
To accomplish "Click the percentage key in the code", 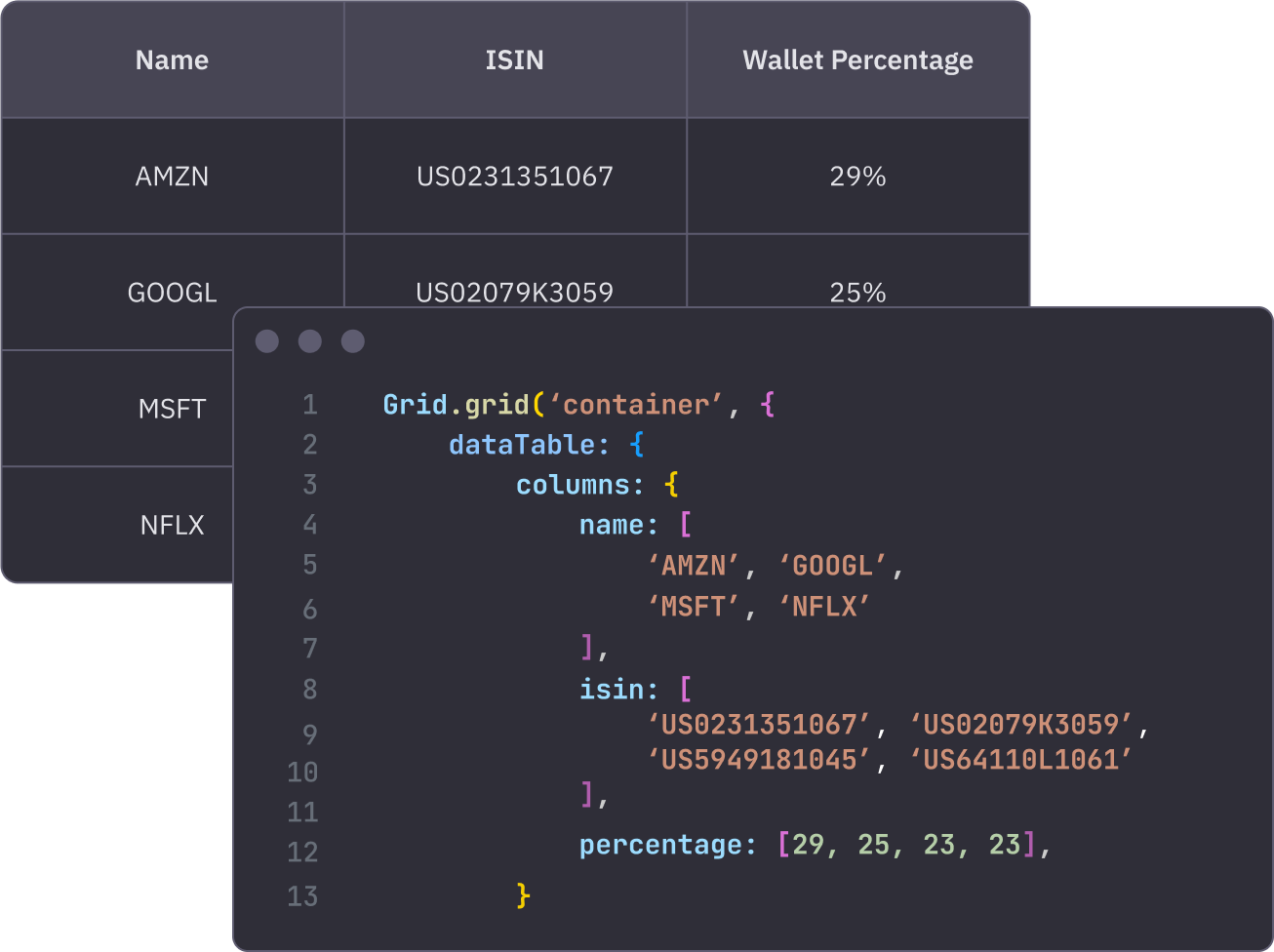I will [667, 845].
